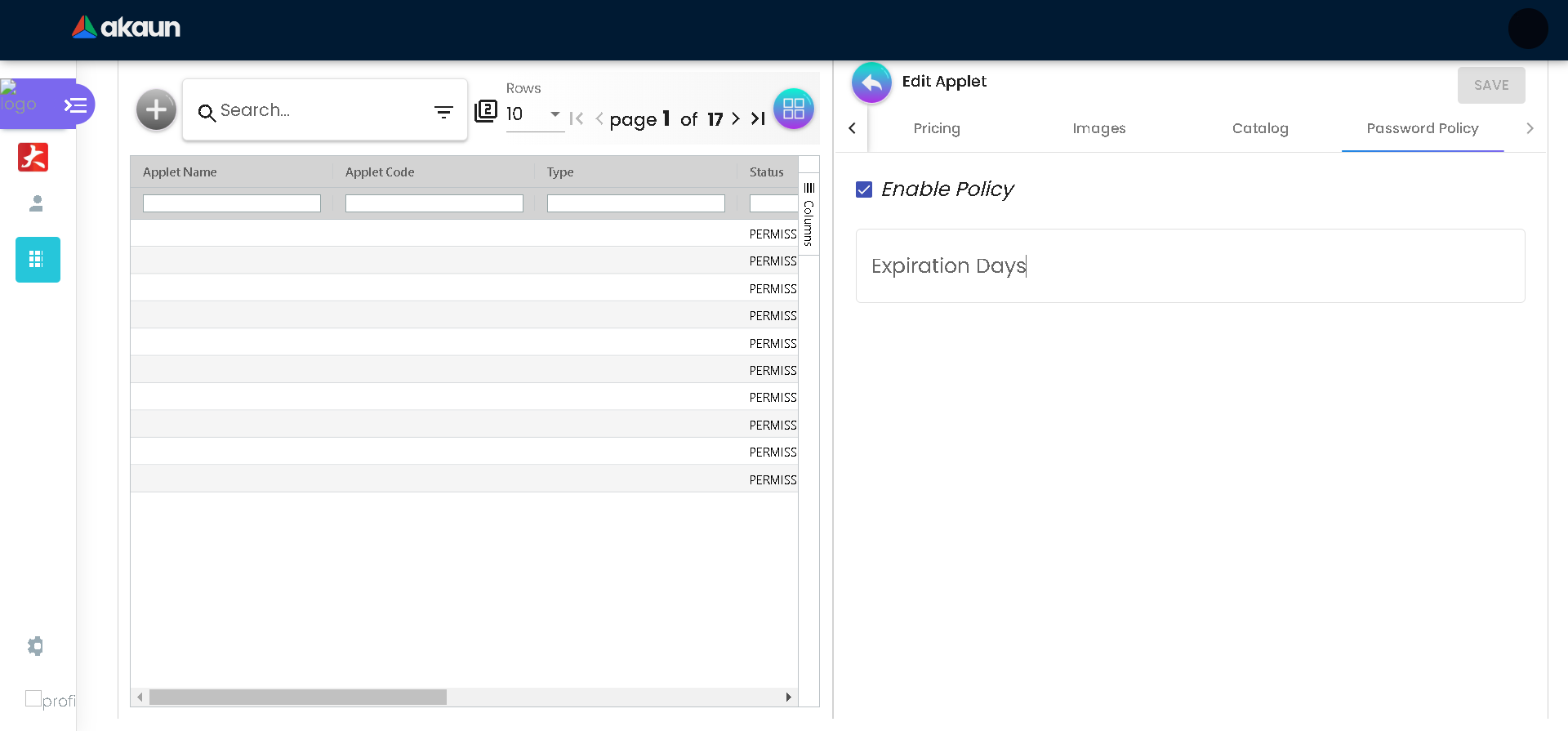Go to next page of applets
Image resolution: width=1568 pixels, height=731 pixels.
click(736, 119)
